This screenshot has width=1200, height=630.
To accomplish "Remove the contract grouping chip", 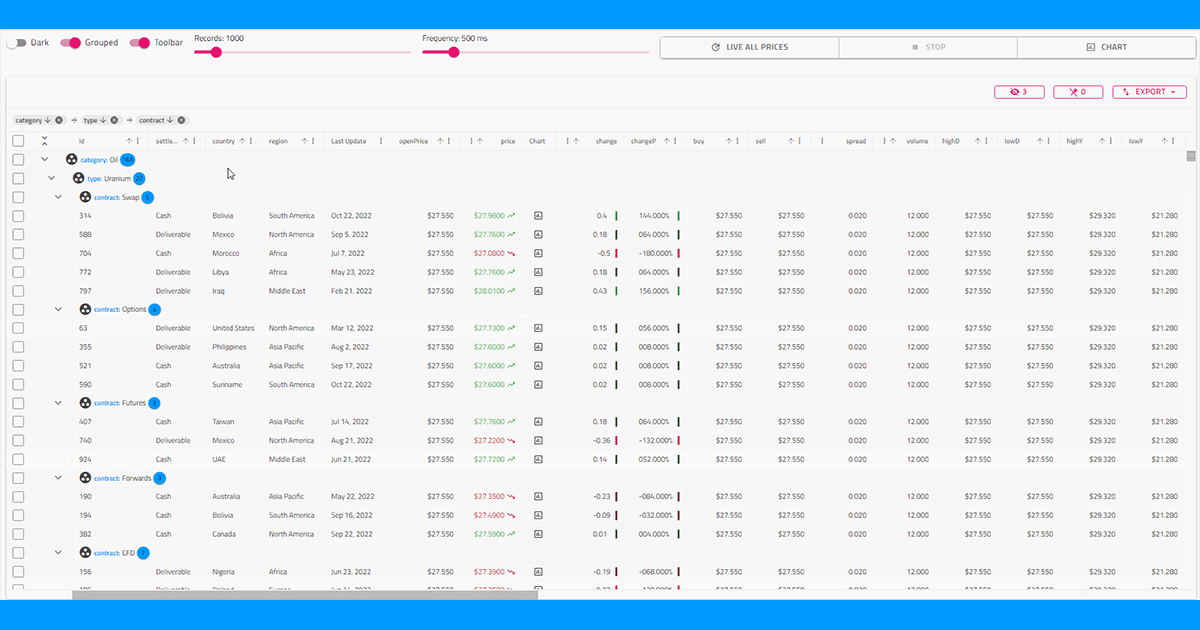I will point(183,120).
